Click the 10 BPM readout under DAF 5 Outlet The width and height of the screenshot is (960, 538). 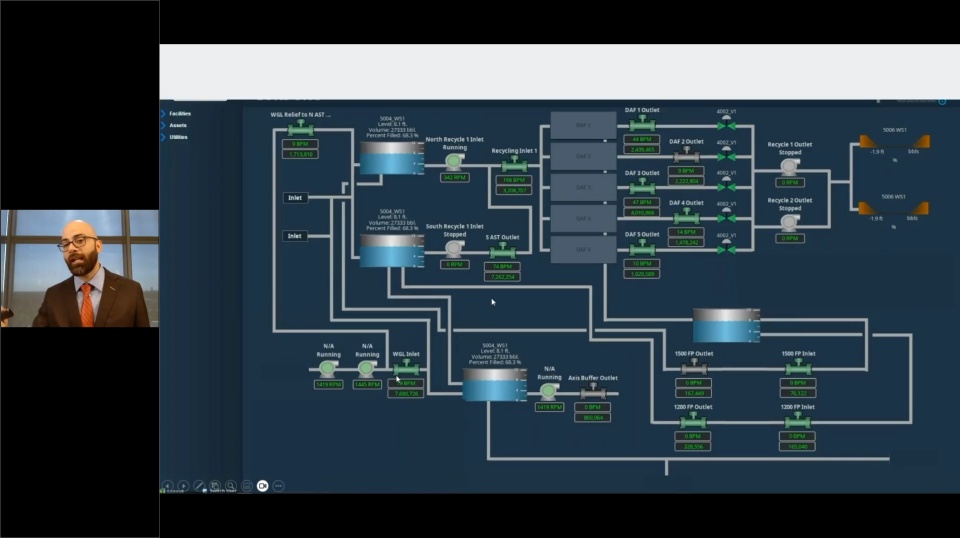click(642, 263)
